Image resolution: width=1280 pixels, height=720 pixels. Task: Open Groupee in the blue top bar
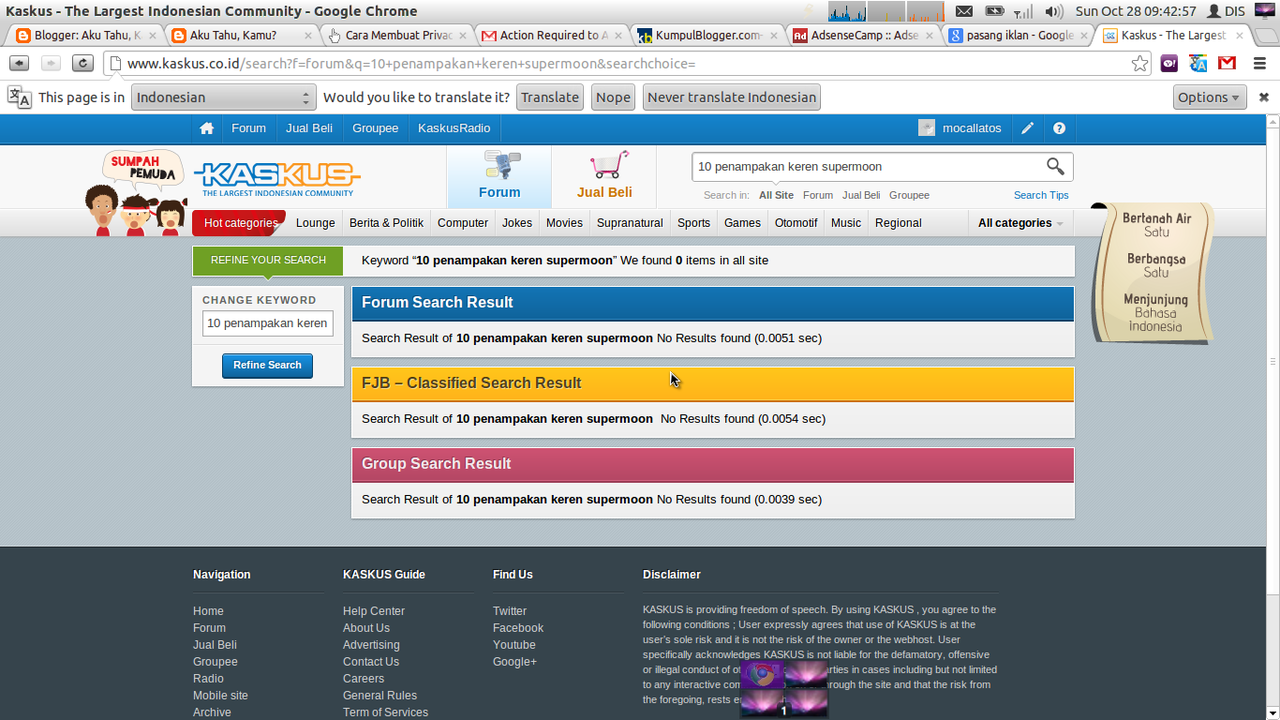tap(375, 128)
